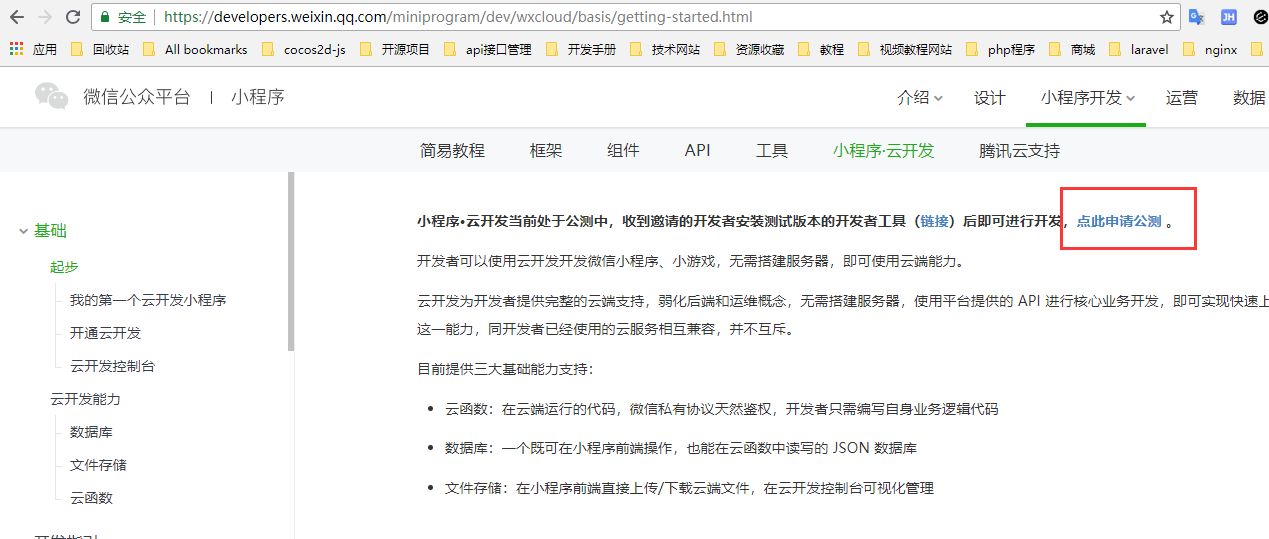Open the laravel bookmark folder
This screenshot has height=539, width=1269.
click(x=1138, y=49)
